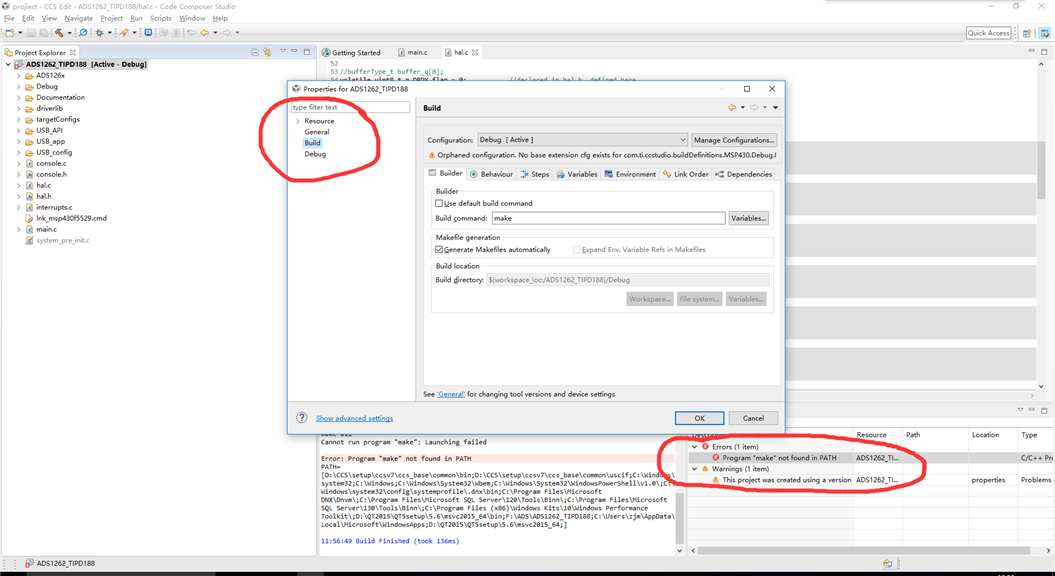This screenshot has width=1055, height=576.
Task: Click Show advanced settings link
Action: [x=355, y=418]
